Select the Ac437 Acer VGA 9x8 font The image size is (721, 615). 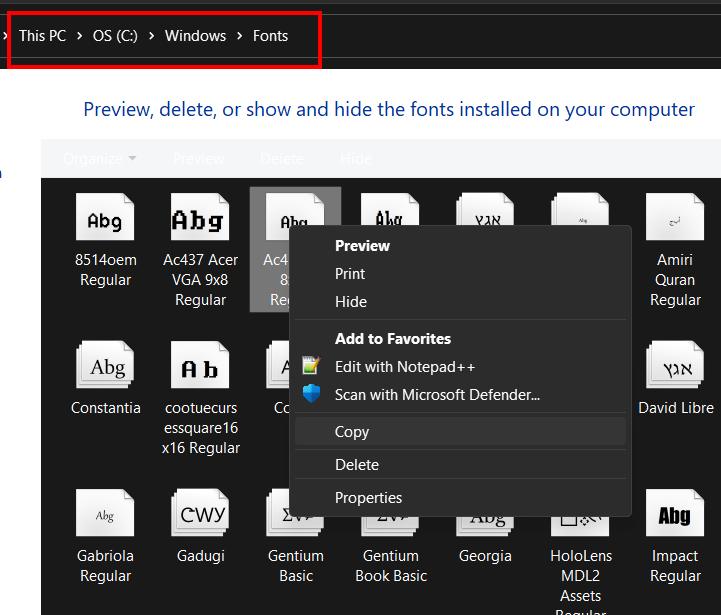pyautogui.click(x=200, y=219)
